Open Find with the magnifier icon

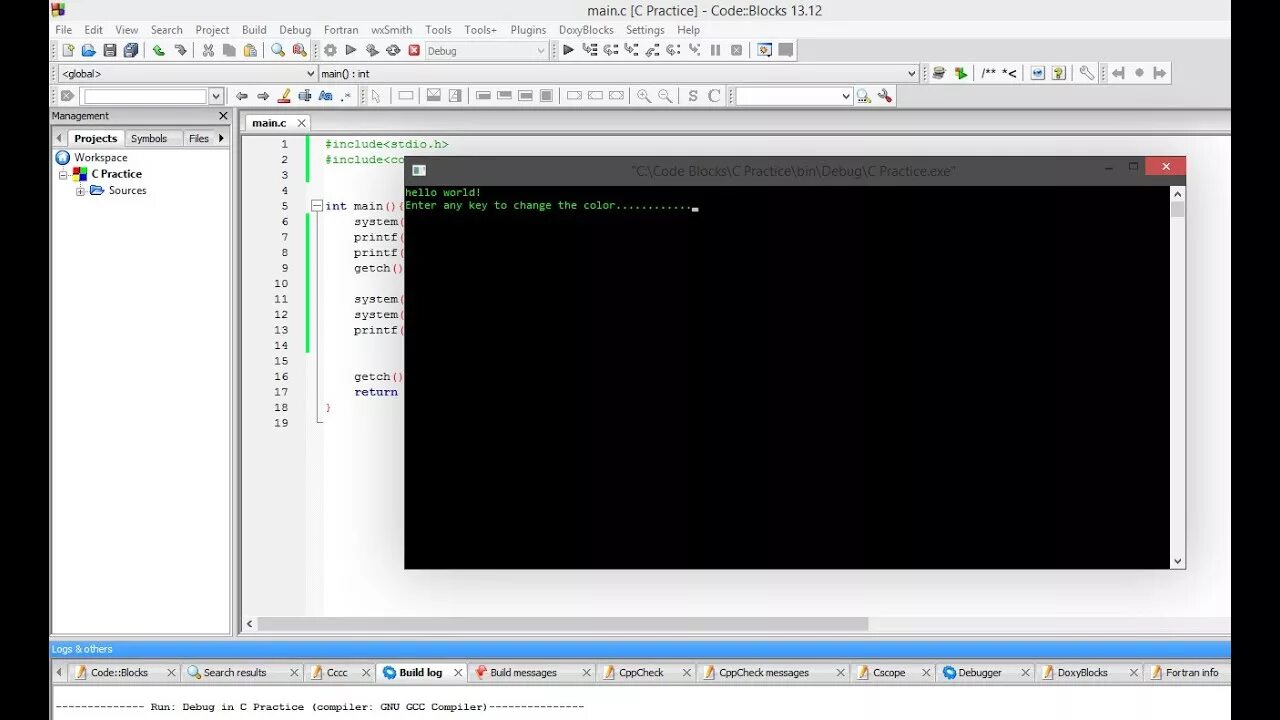278,50
